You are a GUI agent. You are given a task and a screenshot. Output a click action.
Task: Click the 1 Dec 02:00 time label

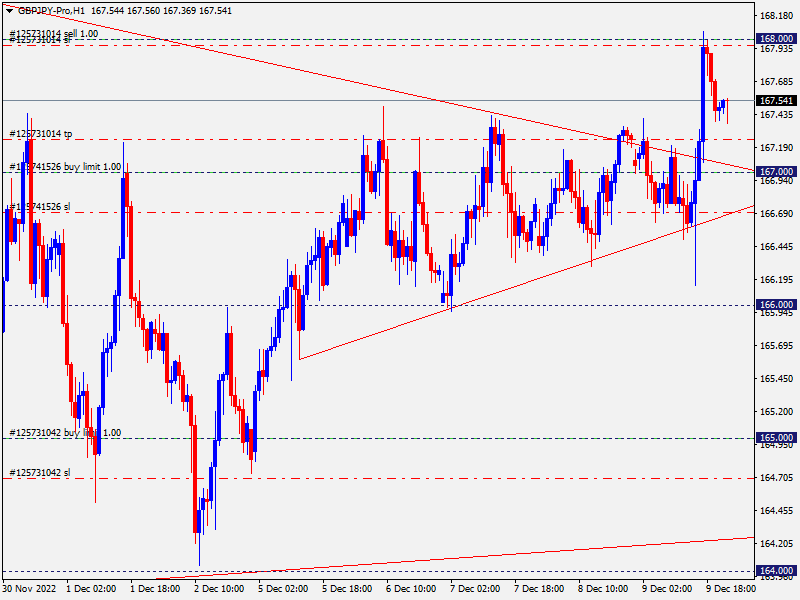click(91, 588)
